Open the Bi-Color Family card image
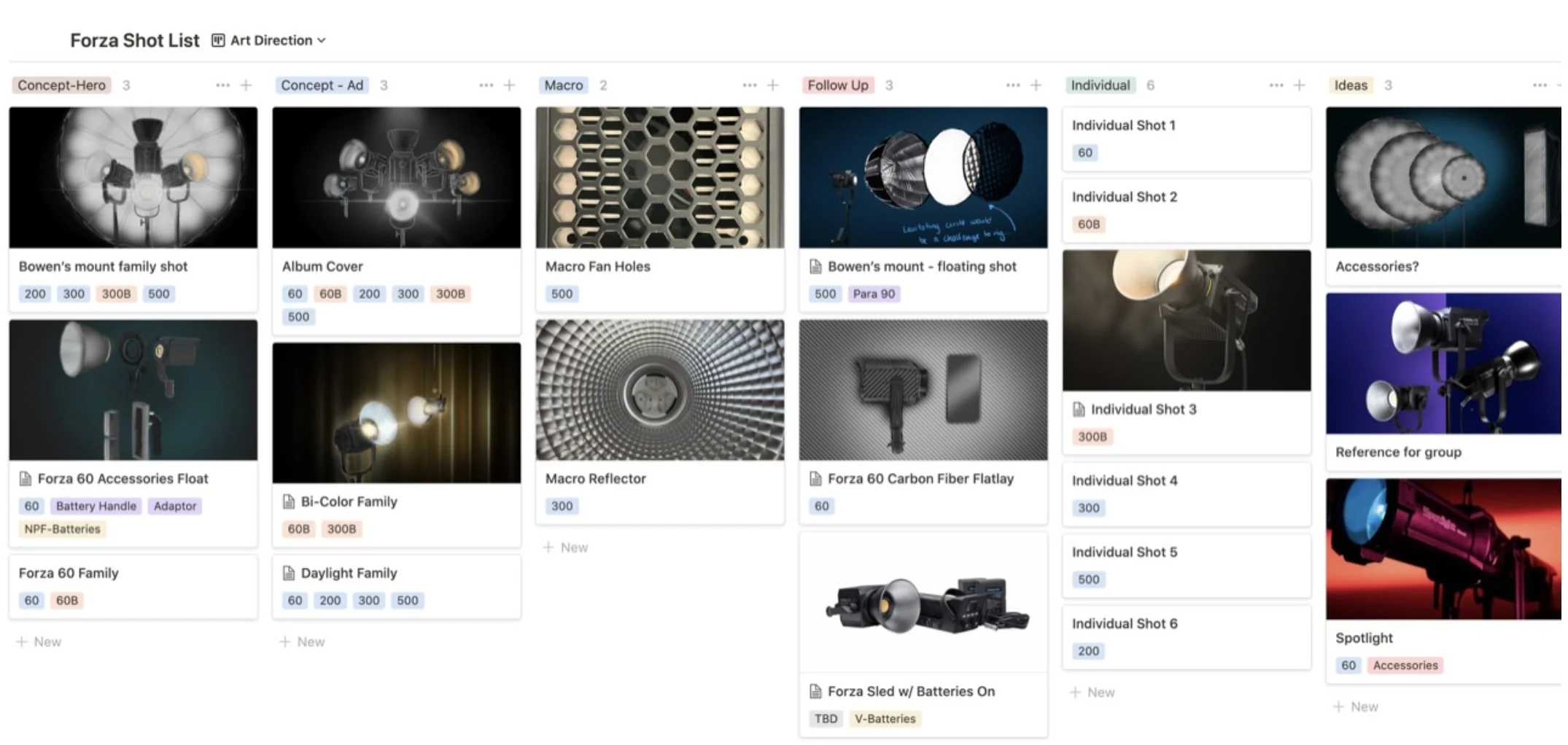The width and height of the screenshot is (1568, 745). [397, 413]
